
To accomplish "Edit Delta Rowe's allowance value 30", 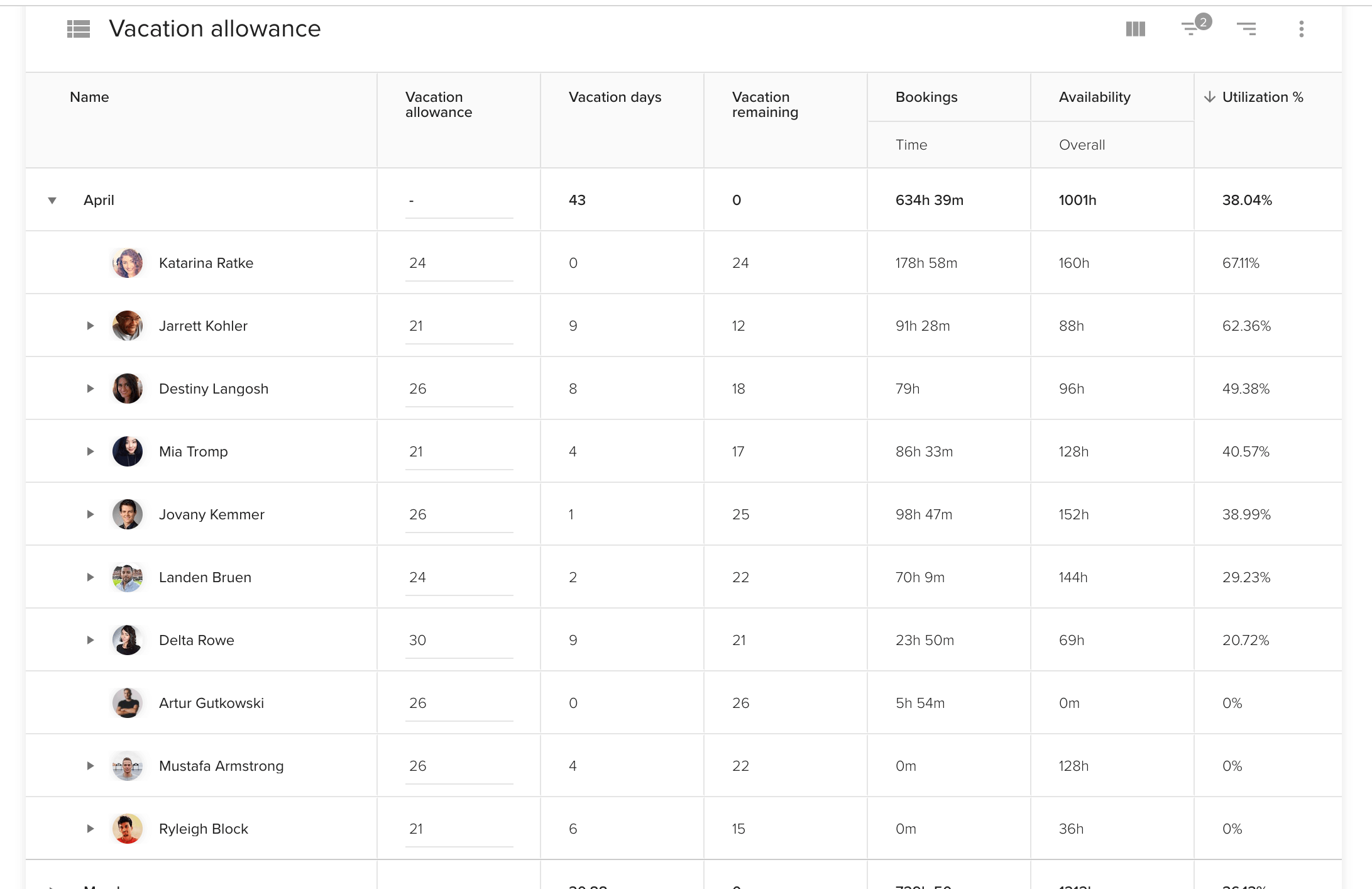I will [459, 641].
